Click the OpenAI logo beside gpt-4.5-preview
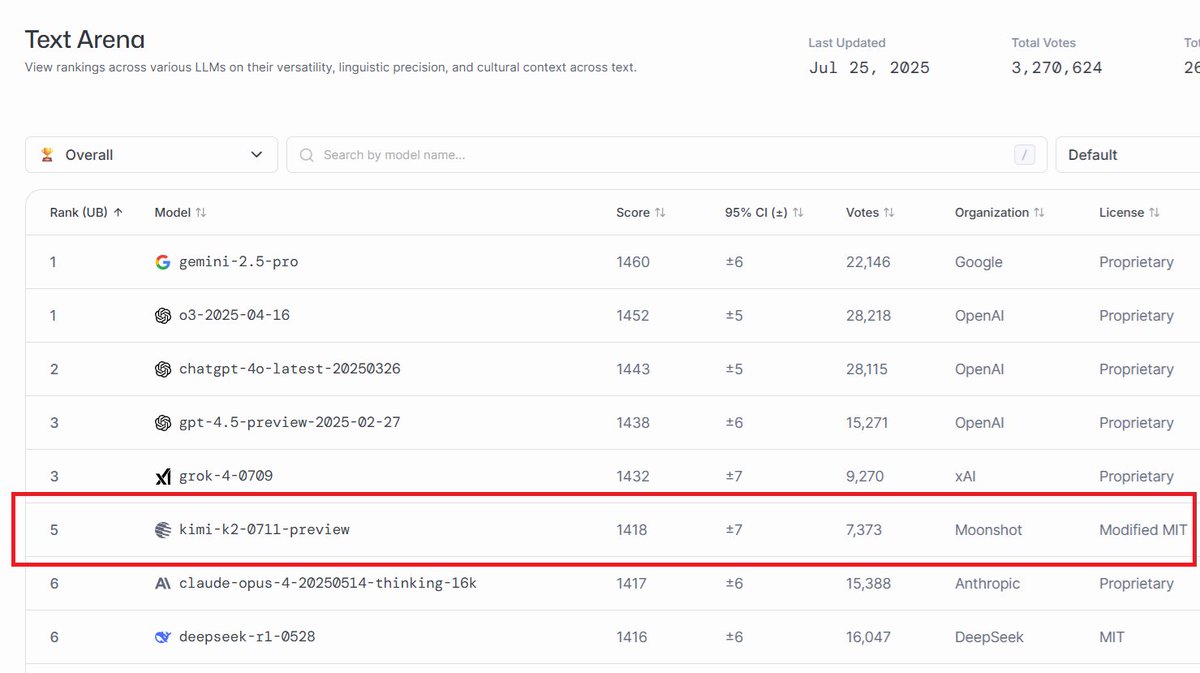This screenshot has width=1200, height=673. tap(163, 423)
